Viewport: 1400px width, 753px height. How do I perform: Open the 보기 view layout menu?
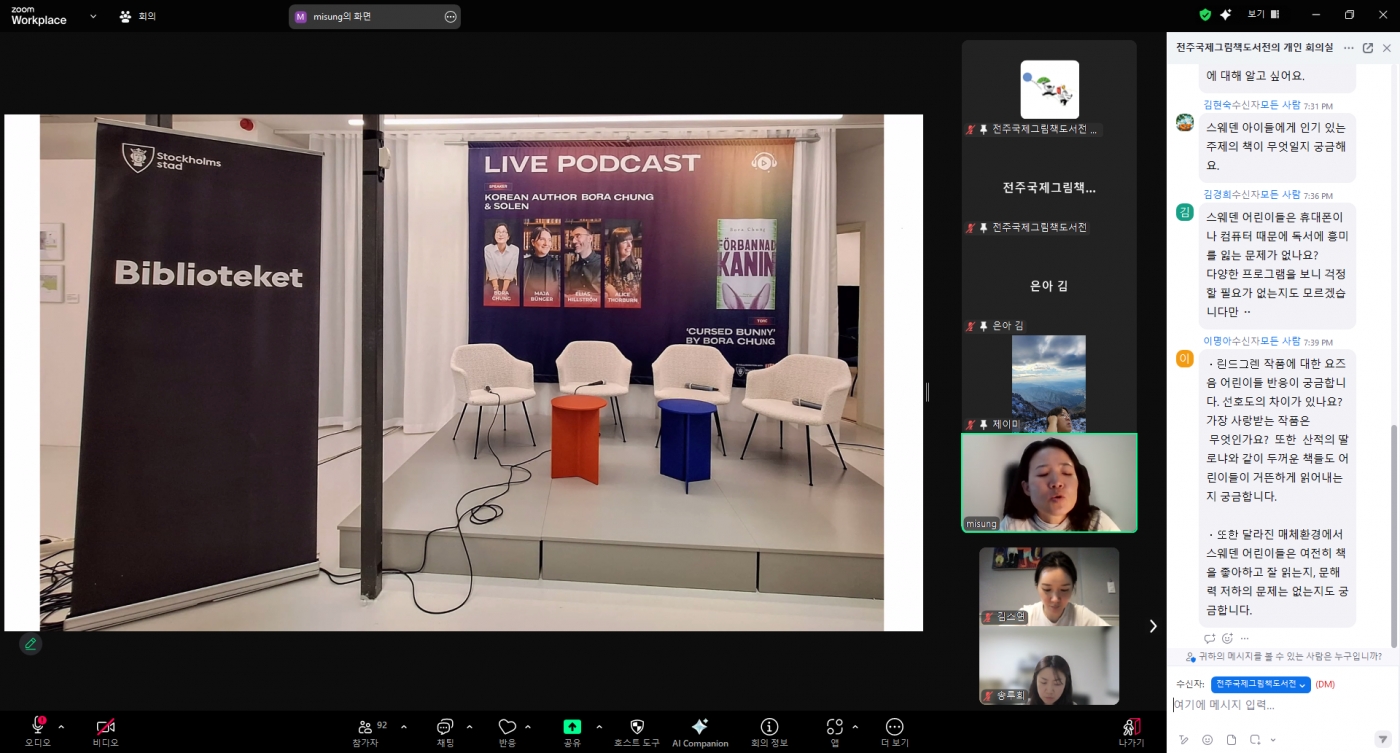point(1263,15)
